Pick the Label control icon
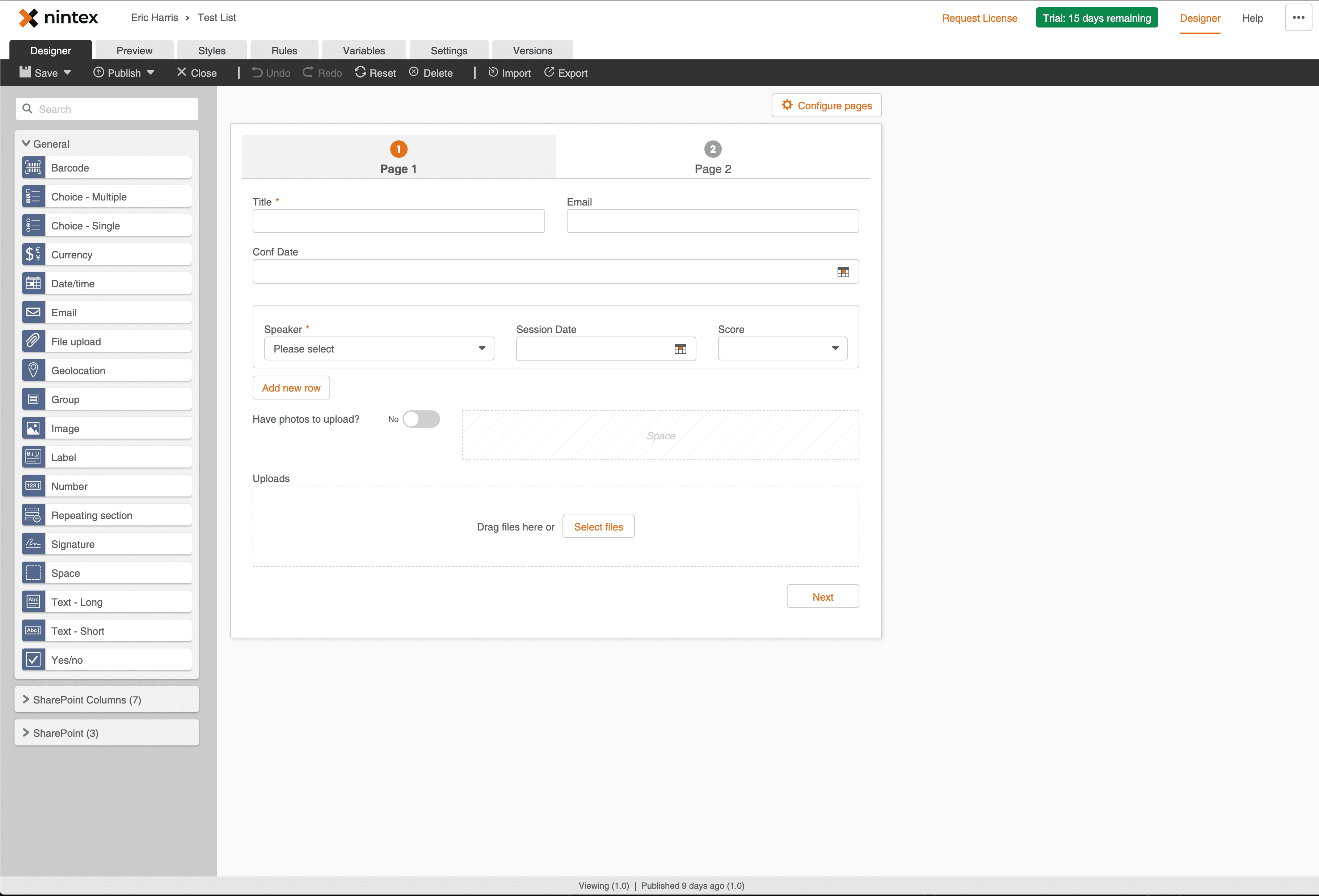The image size is (1319, 896). [x=34, y=457]
